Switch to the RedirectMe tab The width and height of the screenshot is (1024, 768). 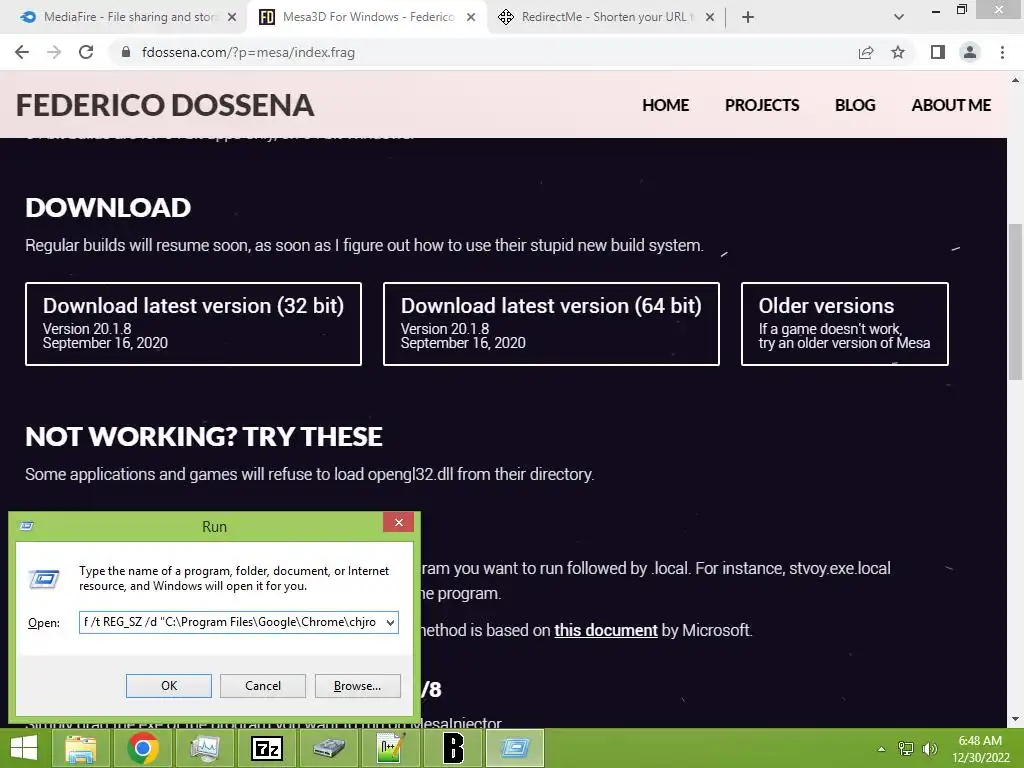click(606, 17)
